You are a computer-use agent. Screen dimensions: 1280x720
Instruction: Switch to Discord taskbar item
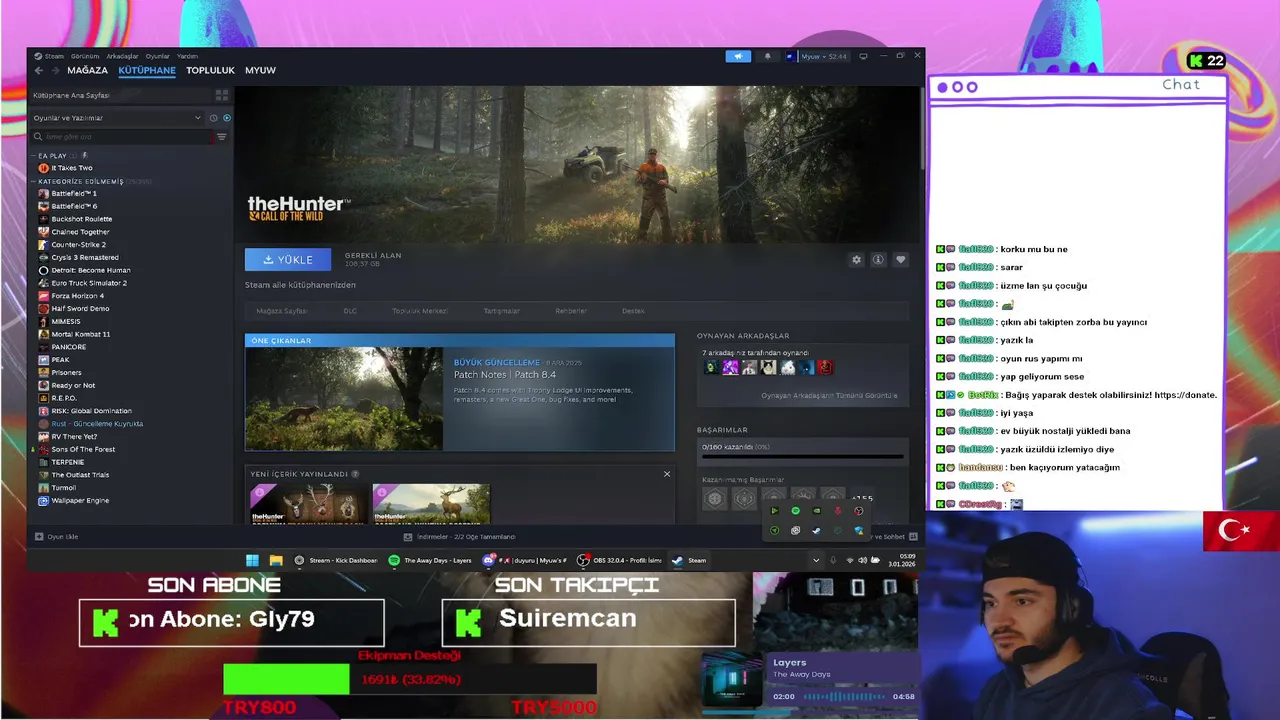click(524, 561)
